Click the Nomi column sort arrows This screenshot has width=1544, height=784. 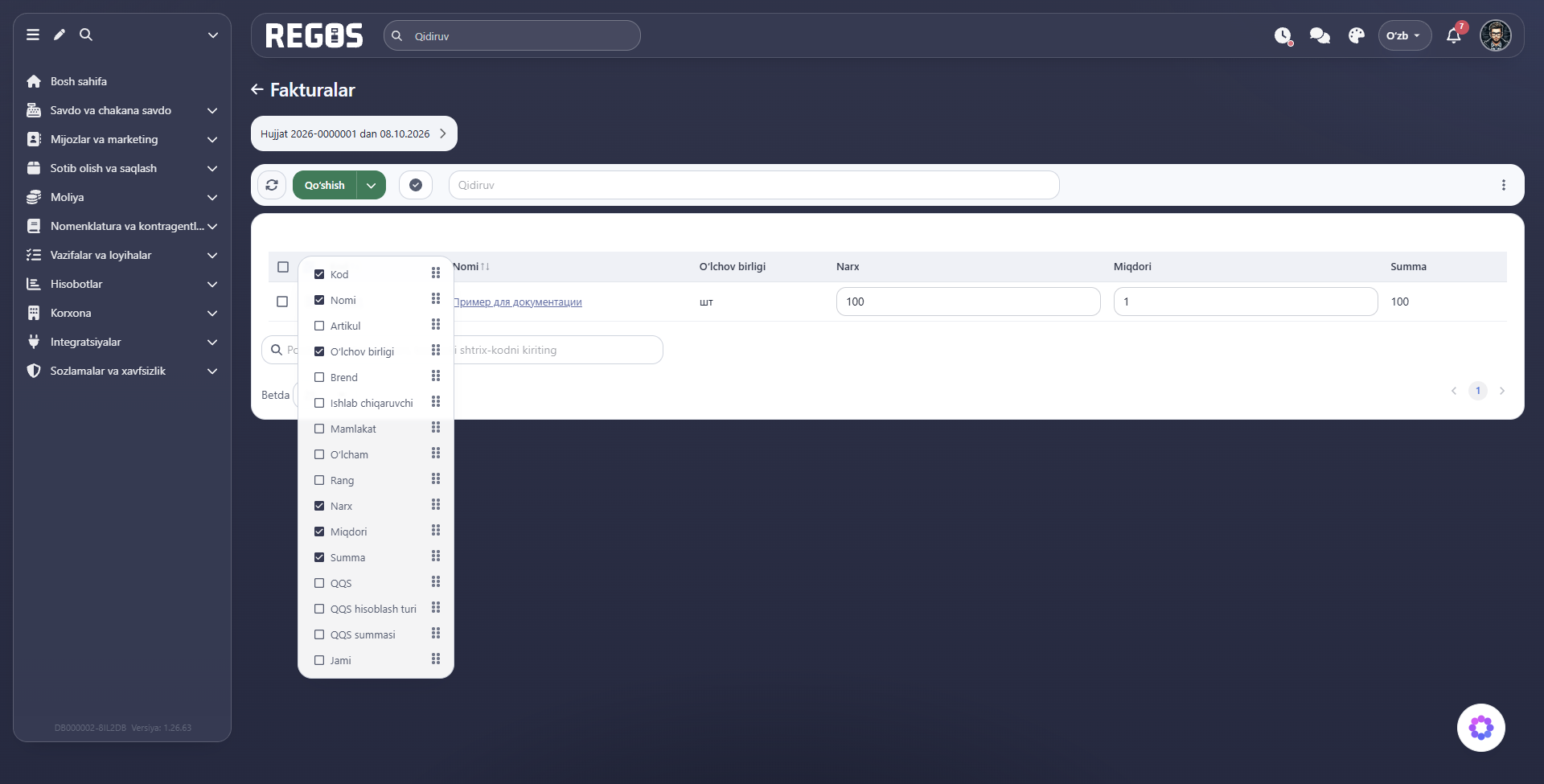[485, 266]
